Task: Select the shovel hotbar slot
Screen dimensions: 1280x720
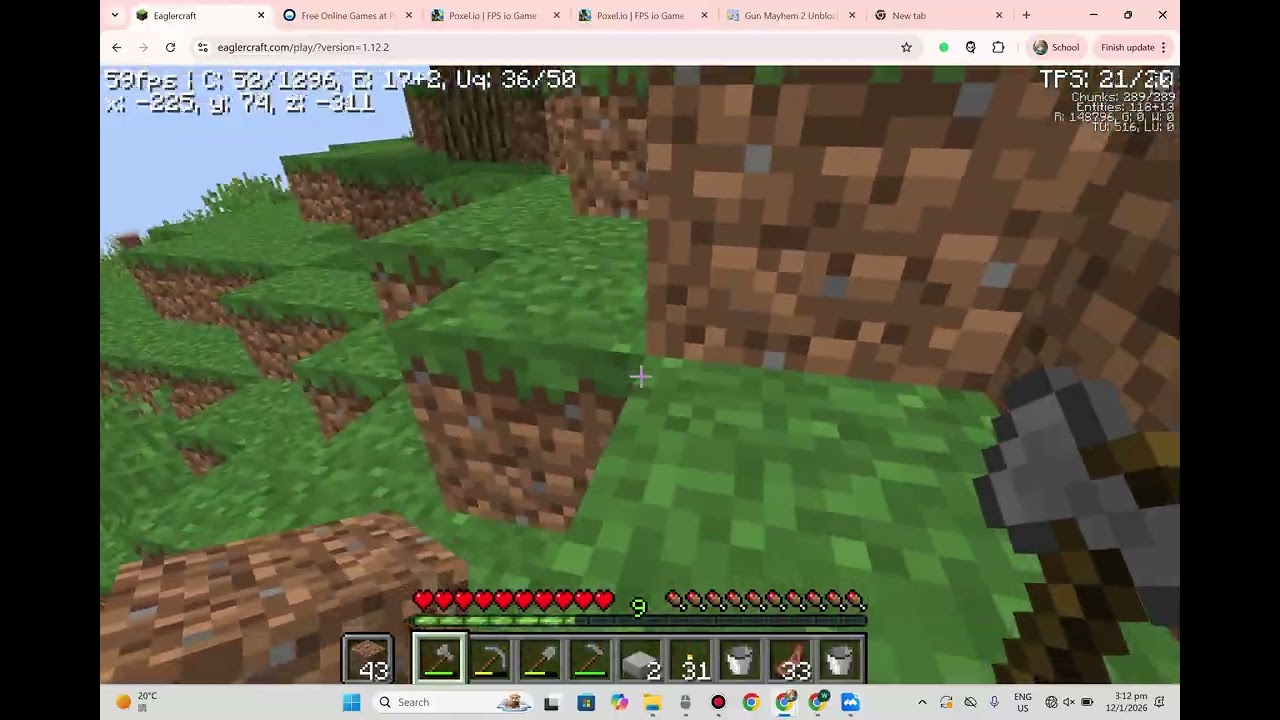Action: 540,660
